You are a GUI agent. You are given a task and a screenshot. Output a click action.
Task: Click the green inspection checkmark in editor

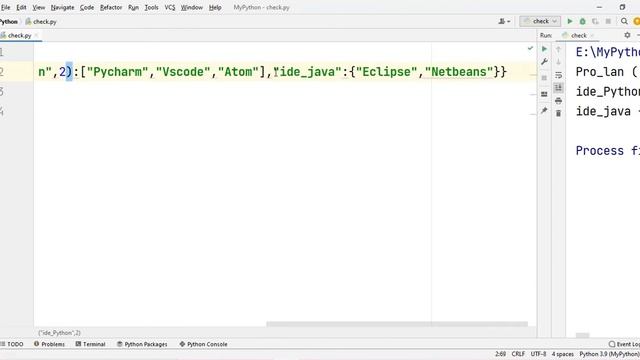pos(530,48)
